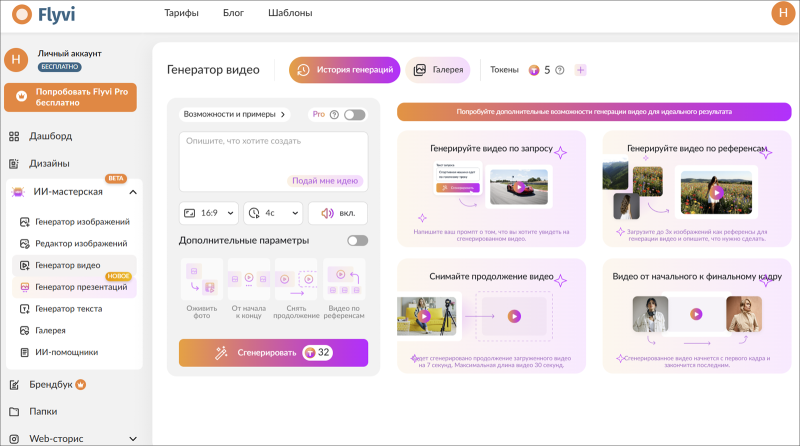The height and width of the screenshot is (446, 800).
Task: Open the Тарифы menu item
Action: 181,13
